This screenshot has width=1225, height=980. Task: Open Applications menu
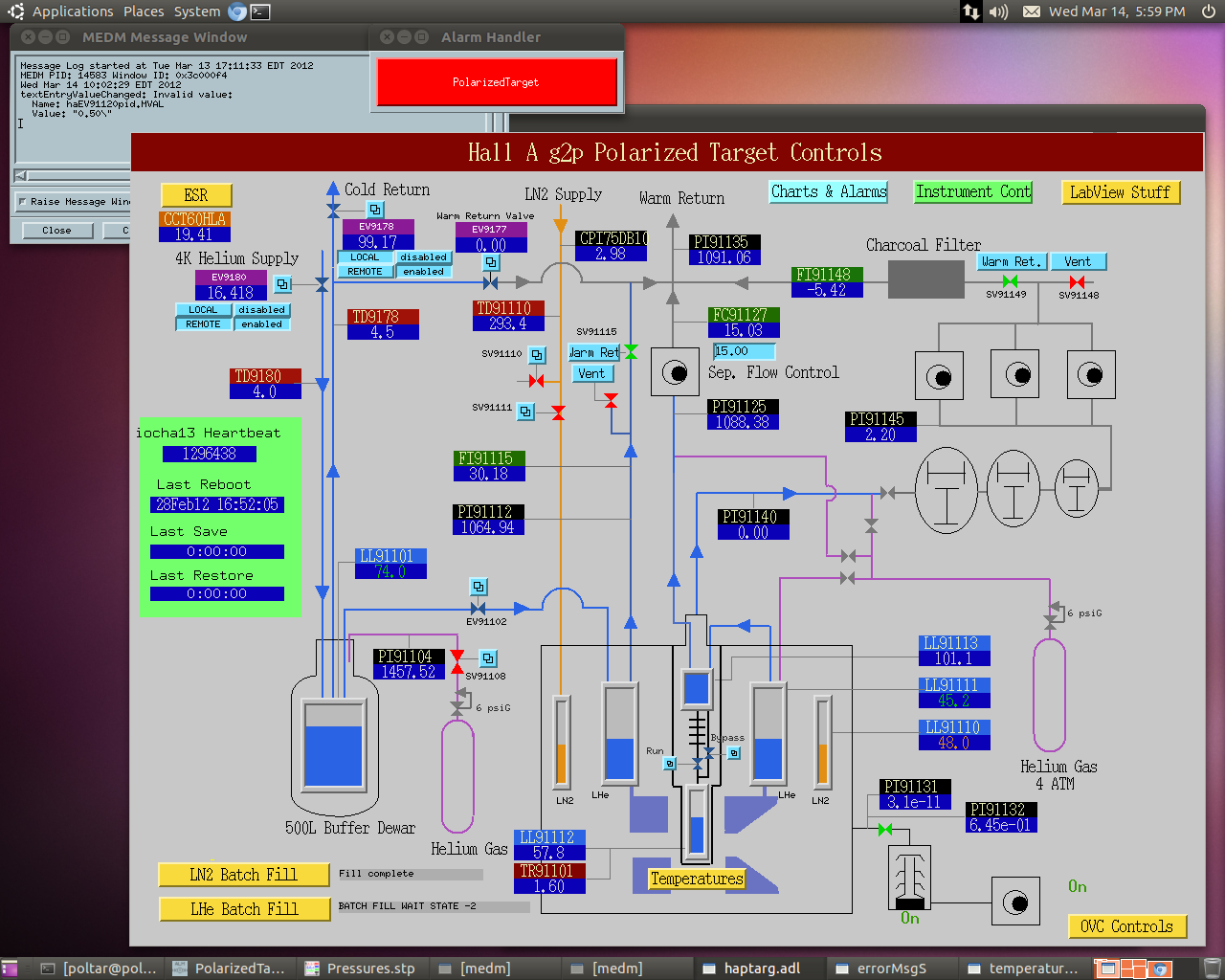tap(73, 11)
